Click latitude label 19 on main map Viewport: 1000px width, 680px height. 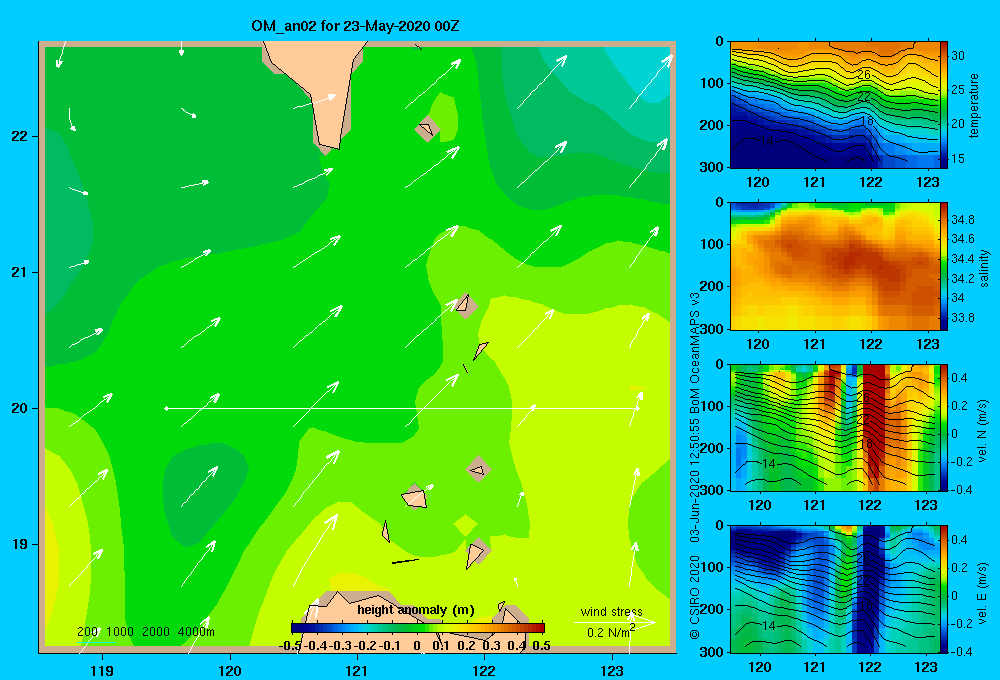[20, 544]
